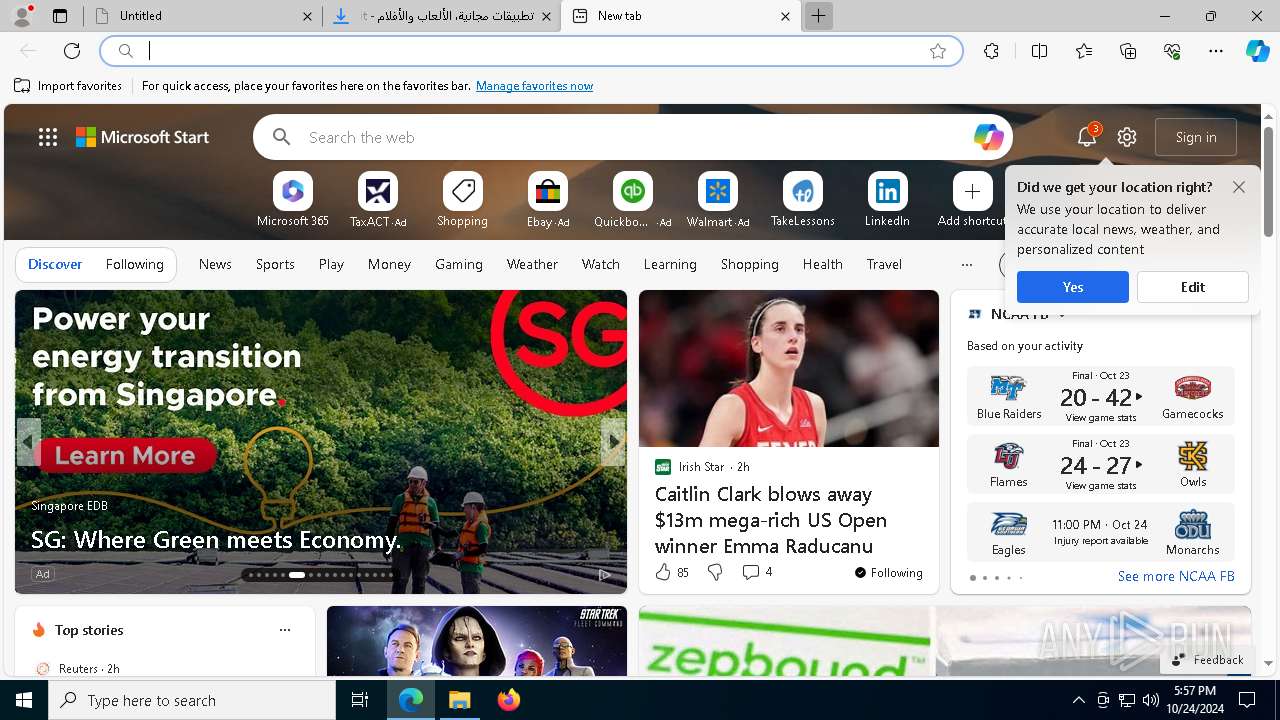Open the LinkedIn shortcut tile

887,199
